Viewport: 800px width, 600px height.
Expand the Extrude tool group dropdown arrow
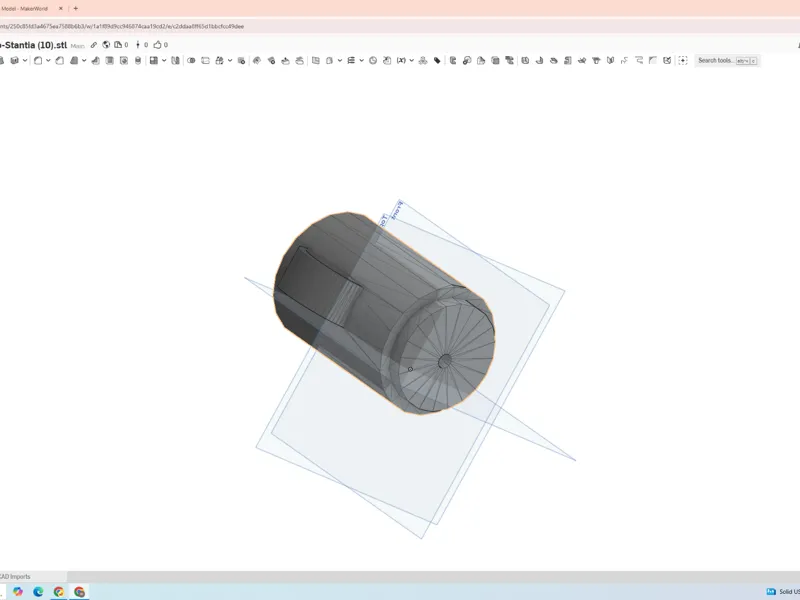point(24,60)
